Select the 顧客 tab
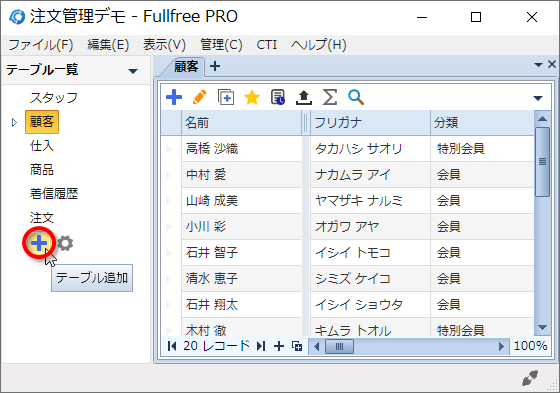The image size is (560, 393). (186, 66)
